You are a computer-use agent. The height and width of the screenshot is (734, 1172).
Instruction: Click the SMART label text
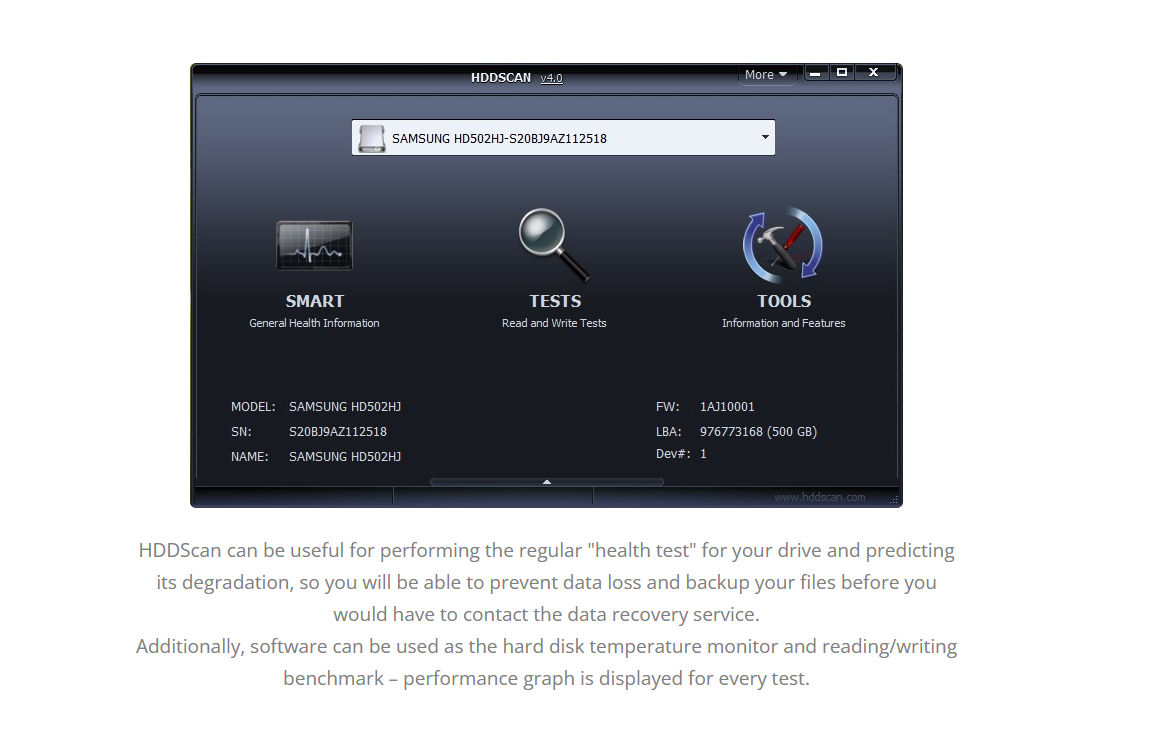(315, 301)
